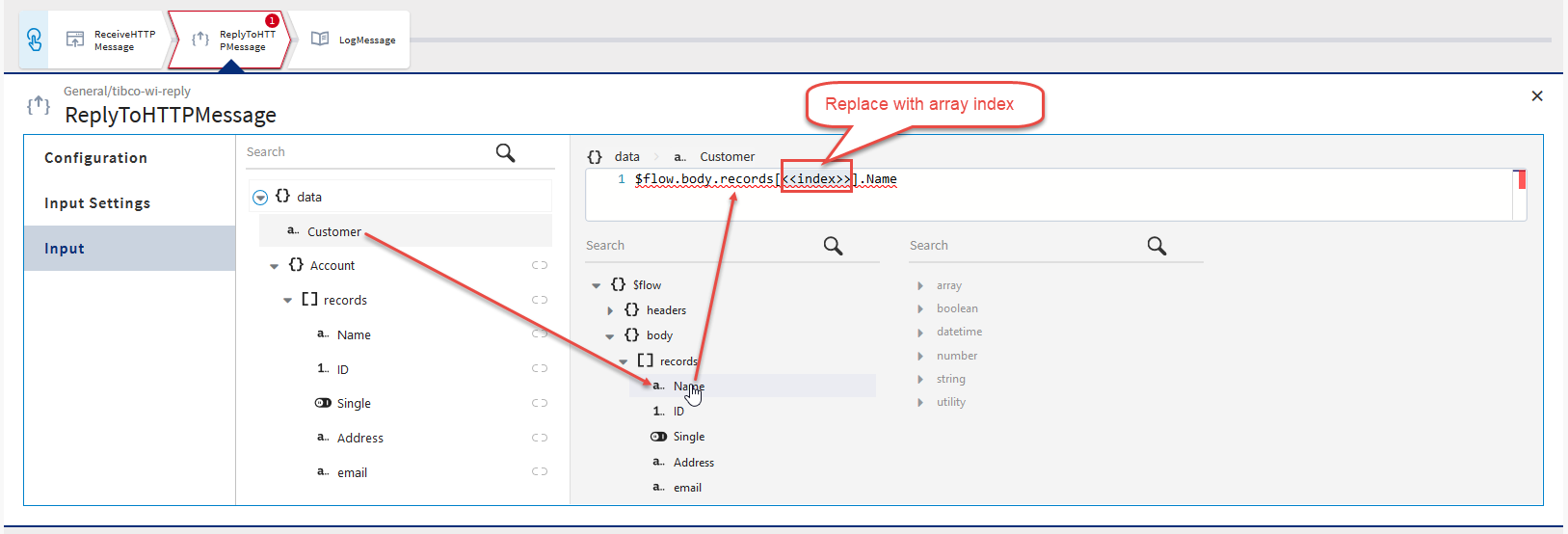
Task: Expand the number functions category
Action: coord(920,357)
